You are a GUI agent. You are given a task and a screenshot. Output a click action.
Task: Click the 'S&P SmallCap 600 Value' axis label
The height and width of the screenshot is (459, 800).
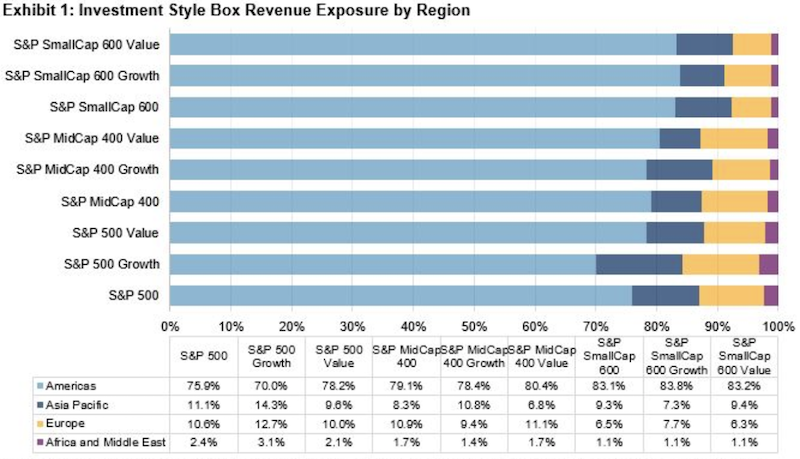point(86,45)
